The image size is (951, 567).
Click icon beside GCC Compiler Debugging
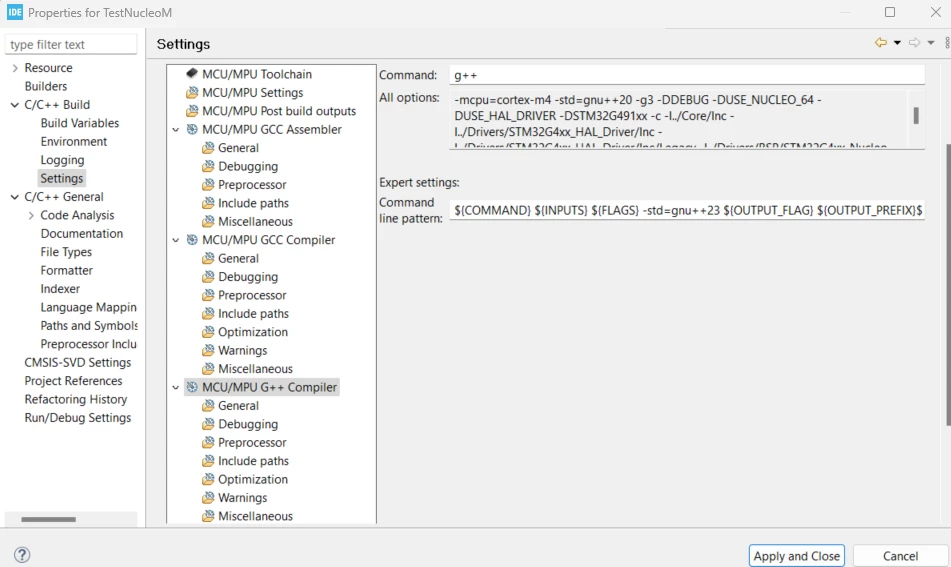(208, 277)
